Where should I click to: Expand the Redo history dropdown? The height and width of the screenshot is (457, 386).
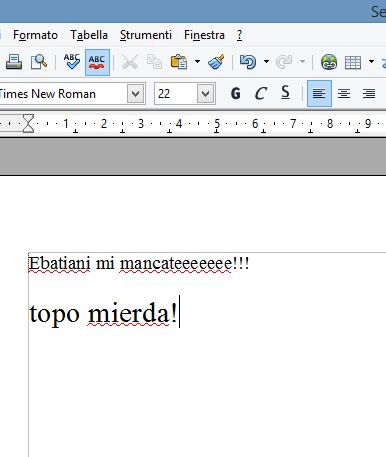[x=302, y=62]
